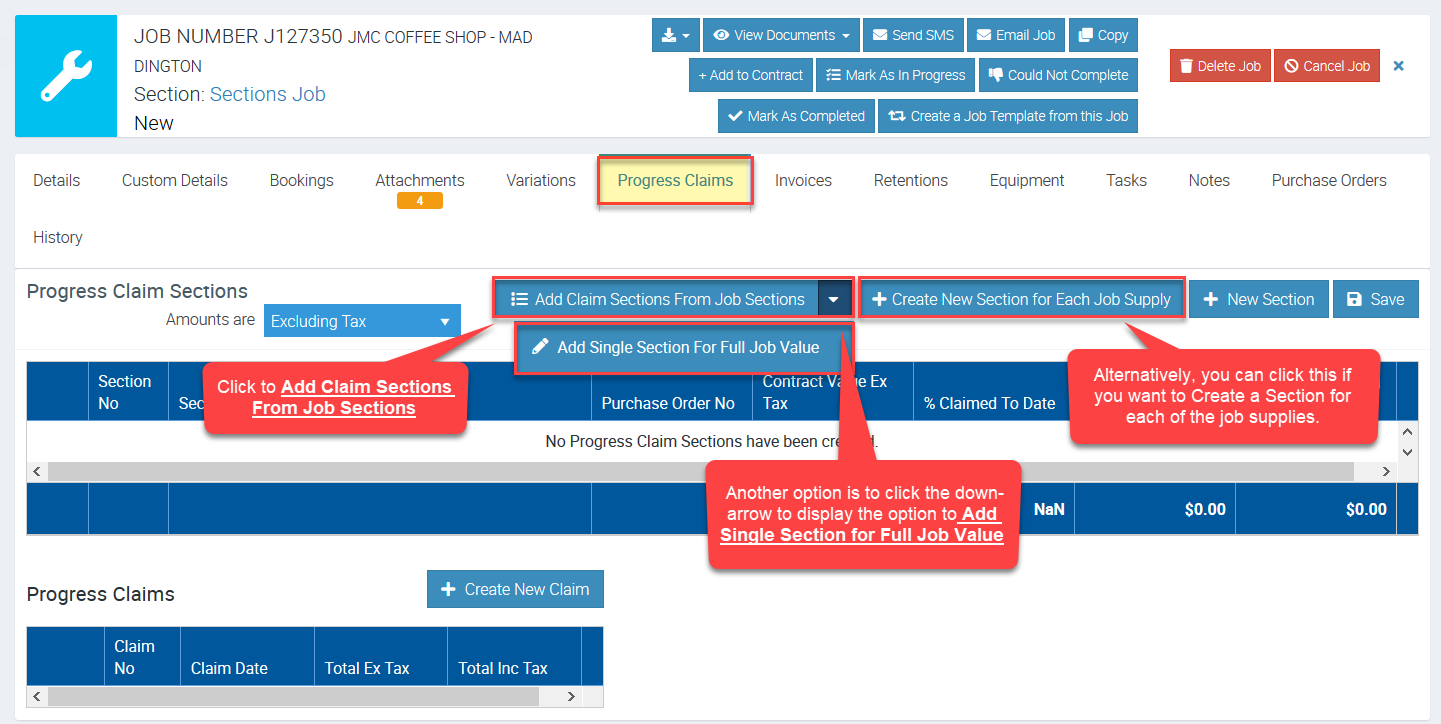Open View Documents dropdown
Screen dimensions: 1441x724
coord(780,35)
